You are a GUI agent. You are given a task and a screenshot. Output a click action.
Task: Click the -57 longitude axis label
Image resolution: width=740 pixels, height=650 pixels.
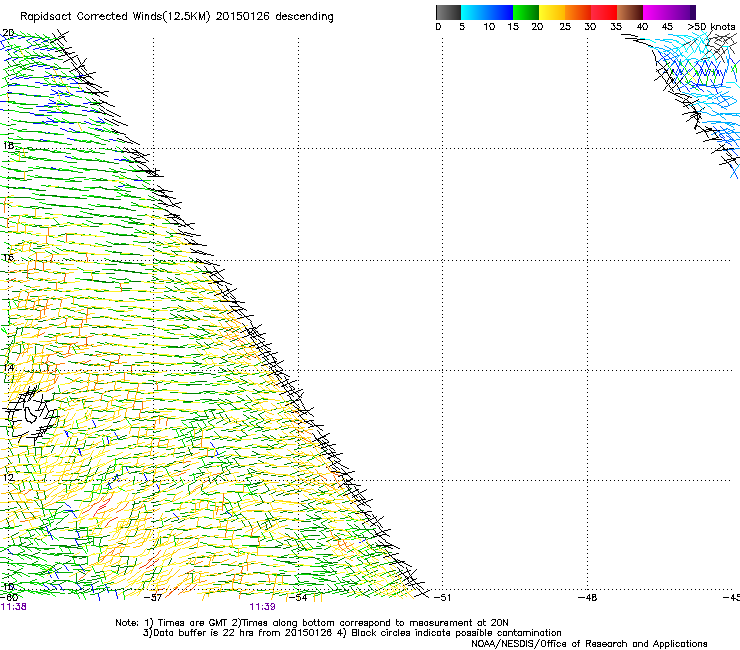click(153, 598)
